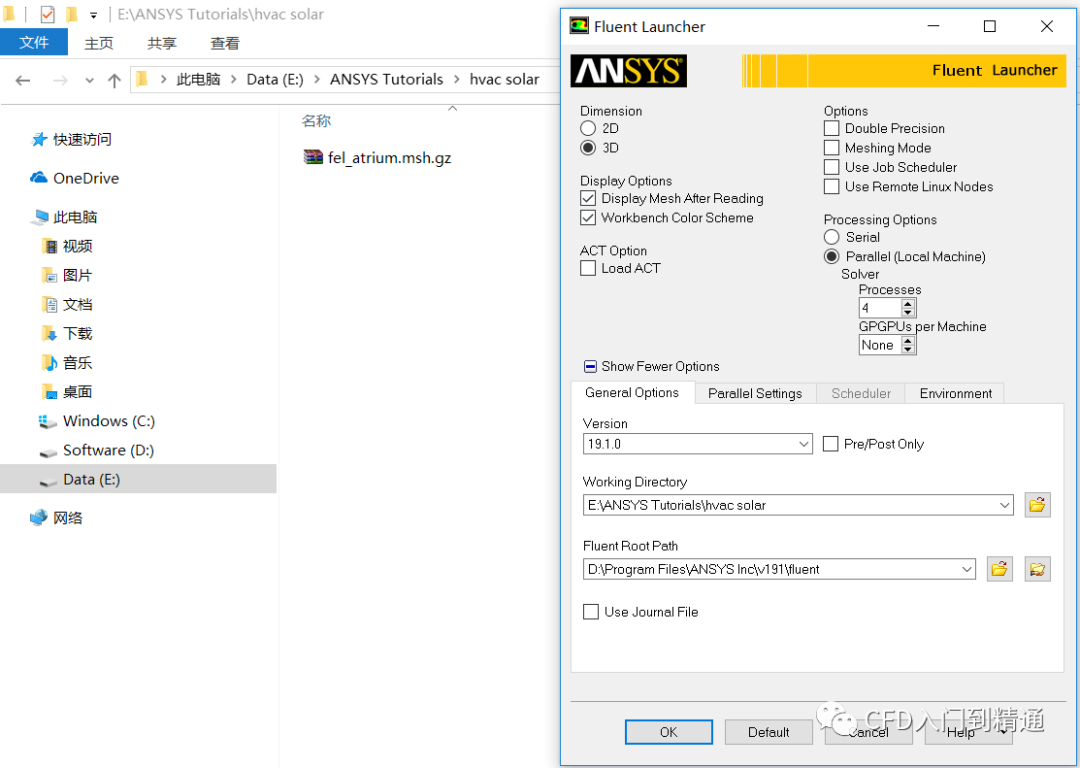Viewport: 1080px width, 768px height.
Task: Click the Default button
Action: pyautogui.click(x=769, y=732)
